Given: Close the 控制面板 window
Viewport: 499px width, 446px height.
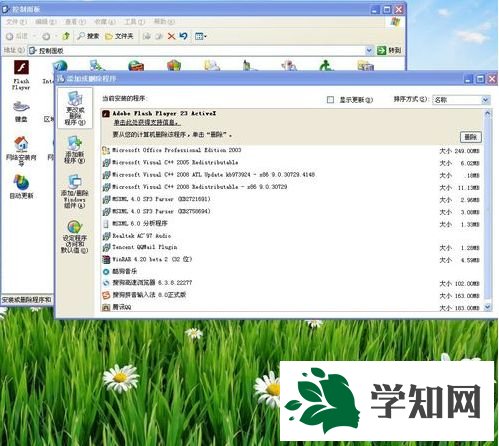Looking at the screenshot, I should tap(398, 10).
